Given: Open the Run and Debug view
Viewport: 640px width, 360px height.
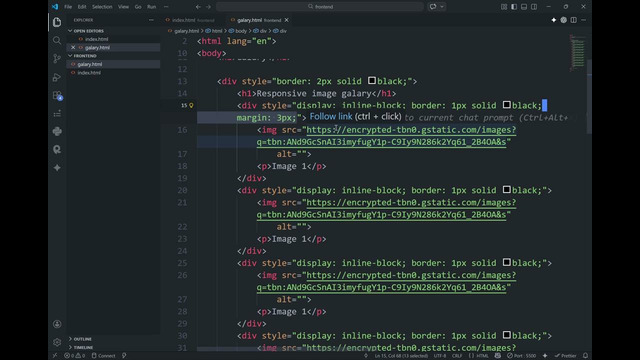Looking at the screenshot, I should pyautogui.click(x=57, y=77).
